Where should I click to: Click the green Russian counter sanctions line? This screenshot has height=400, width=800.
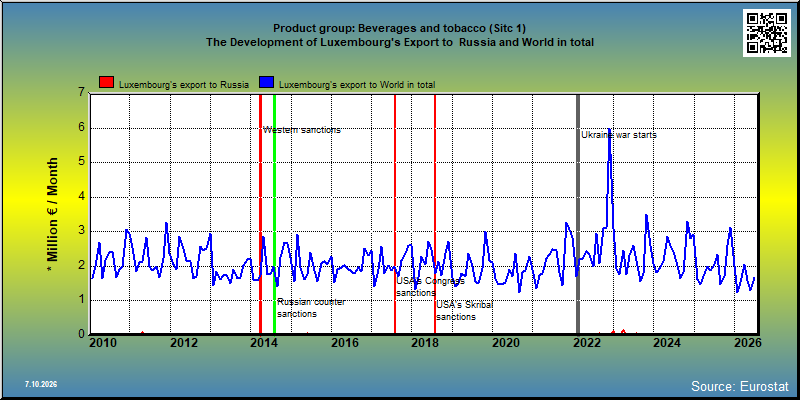click(274, 214)
